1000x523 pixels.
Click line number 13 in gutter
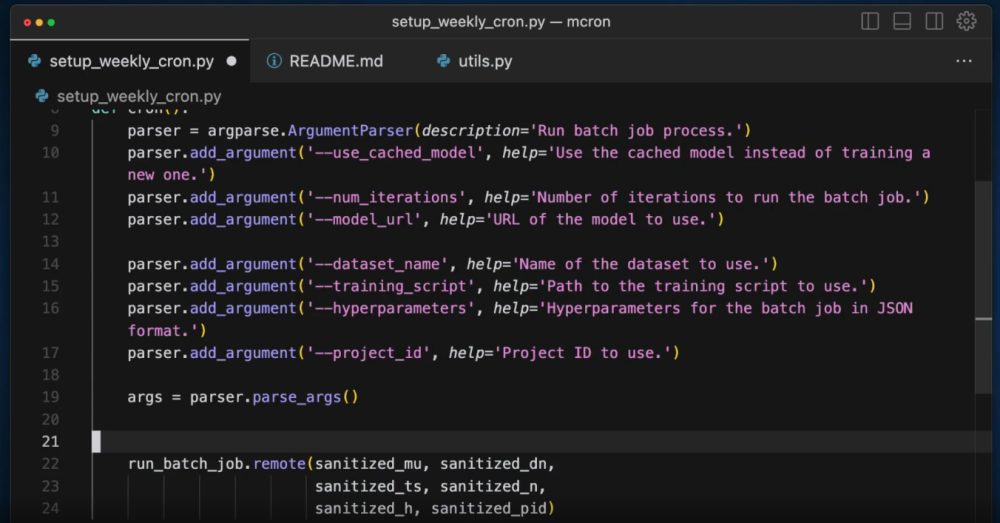point(50,242)
